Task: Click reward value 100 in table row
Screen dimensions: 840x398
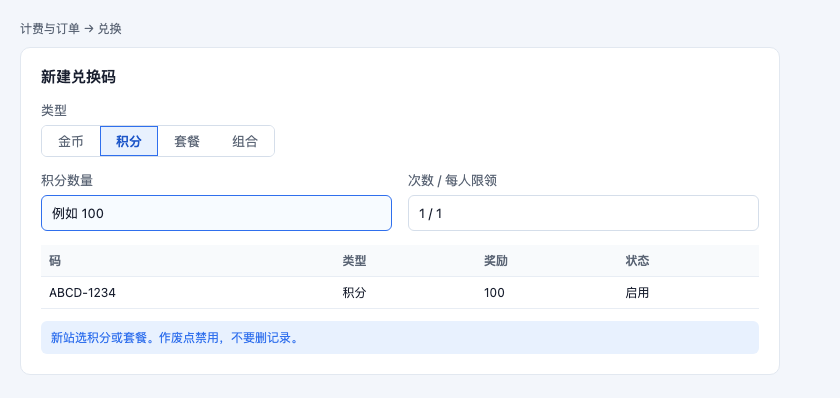Action: [x=494, y=293]
